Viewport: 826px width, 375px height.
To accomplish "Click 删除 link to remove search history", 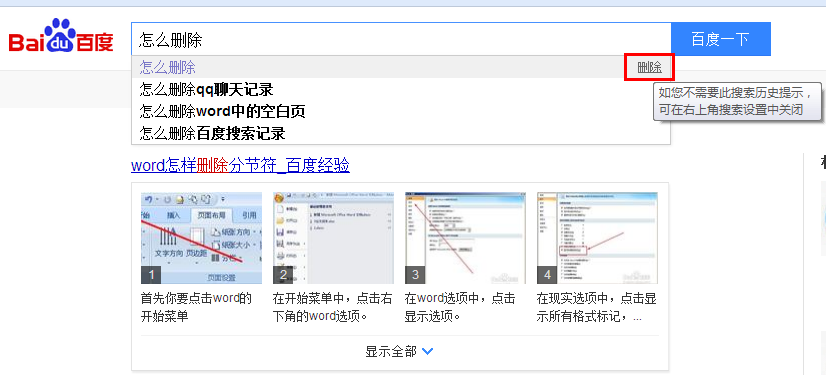I will pyautogui.click(x=650, y=67).
